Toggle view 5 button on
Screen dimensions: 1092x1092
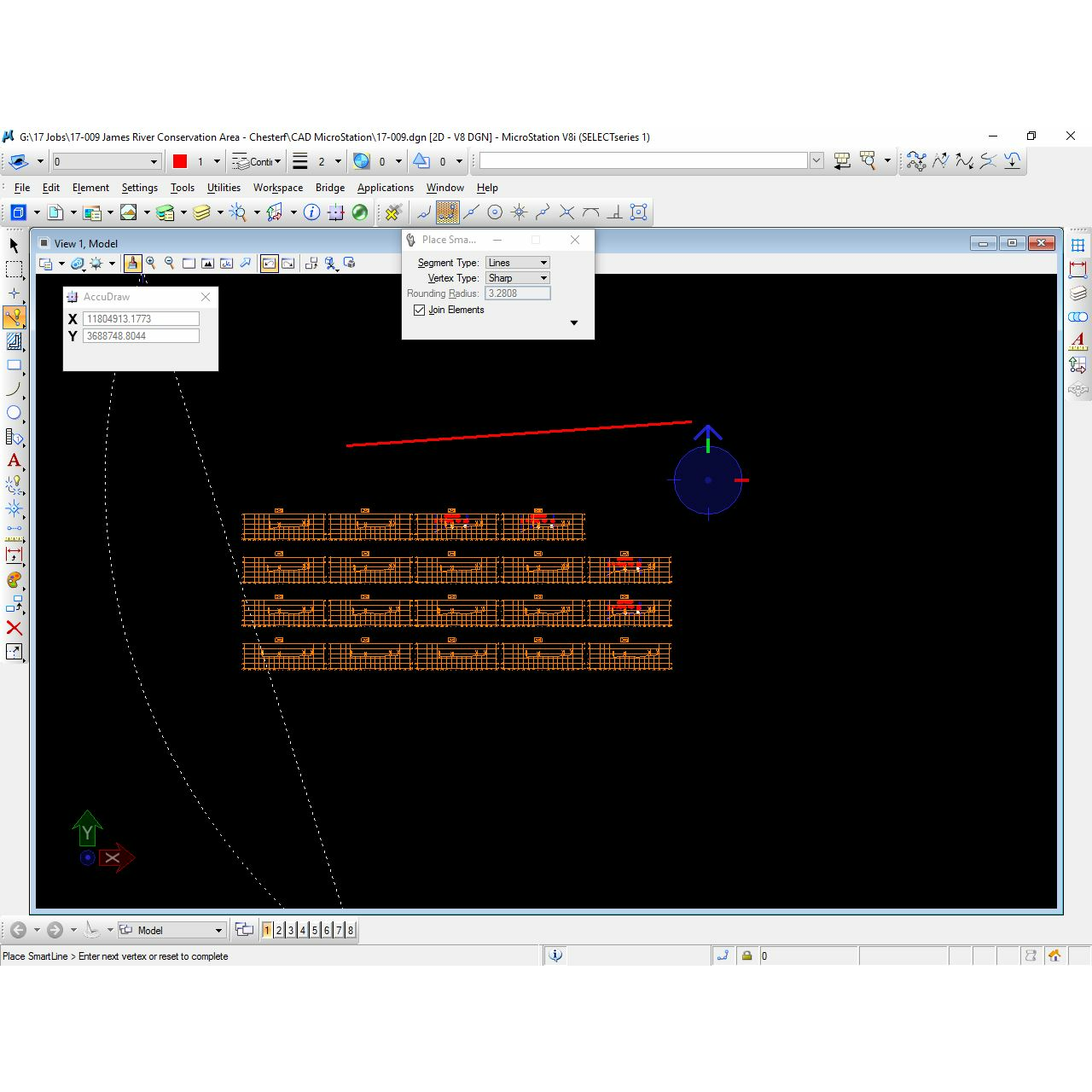click(315, 930)
